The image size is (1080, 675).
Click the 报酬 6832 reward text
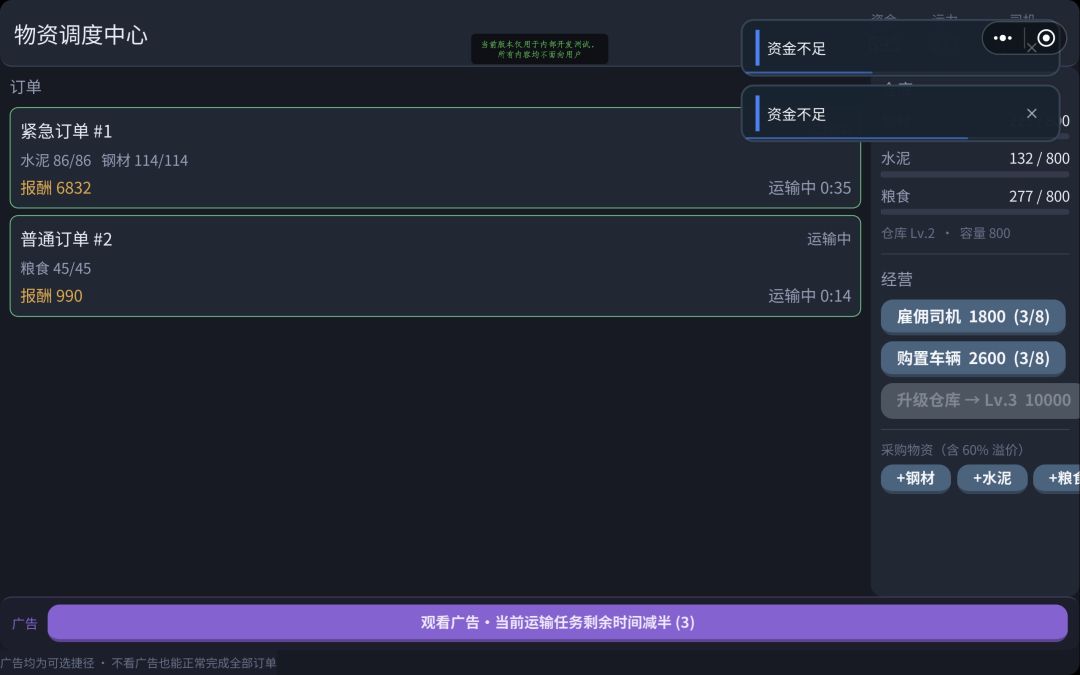pyautogui.click(x=56, y=188)
